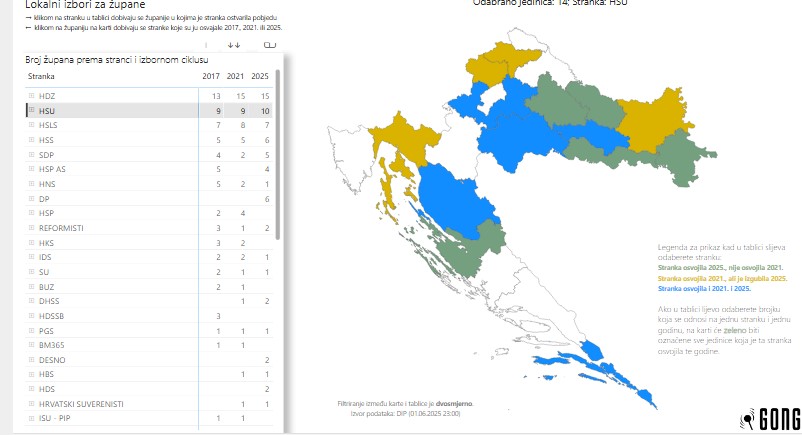This screenshot has width=802, height=435.
Task: Click the rightmost icon above the table
Action: coord(267,45)
